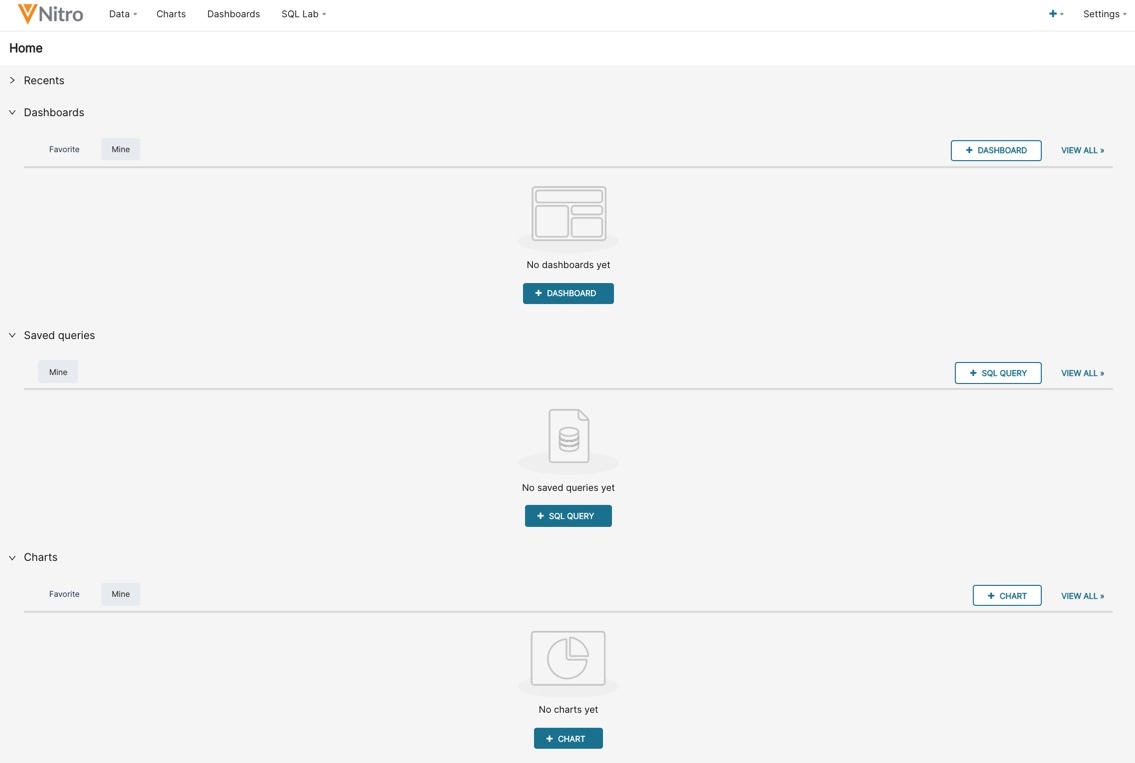The image size is (1135, 763).
Task: Go to Charts in the top navigation
Action: pyautogui.click(x=171, y=14)
